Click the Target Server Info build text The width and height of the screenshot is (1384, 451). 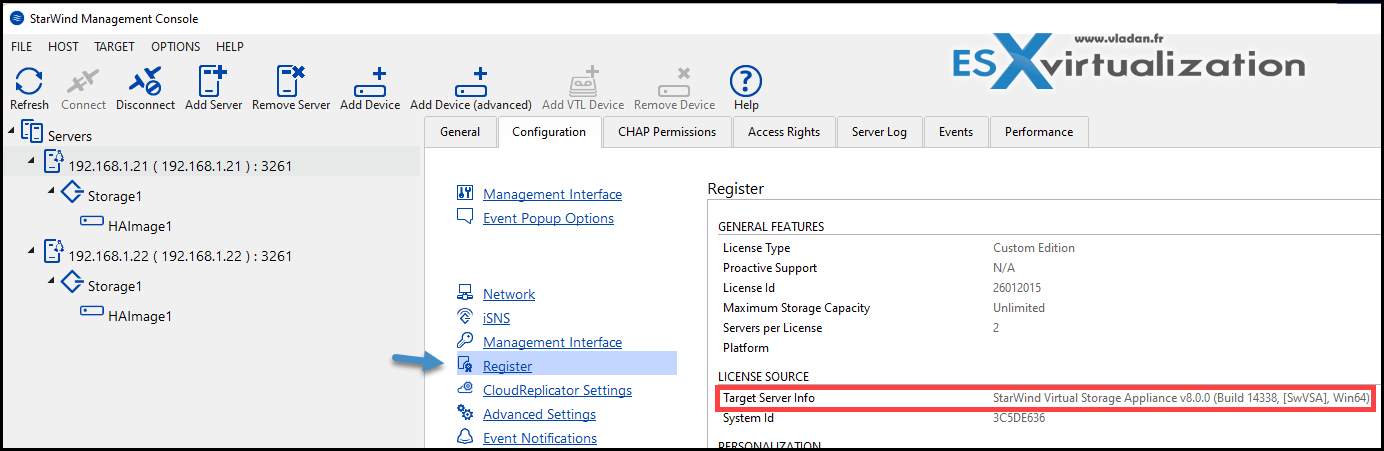tap(1181, 398)
